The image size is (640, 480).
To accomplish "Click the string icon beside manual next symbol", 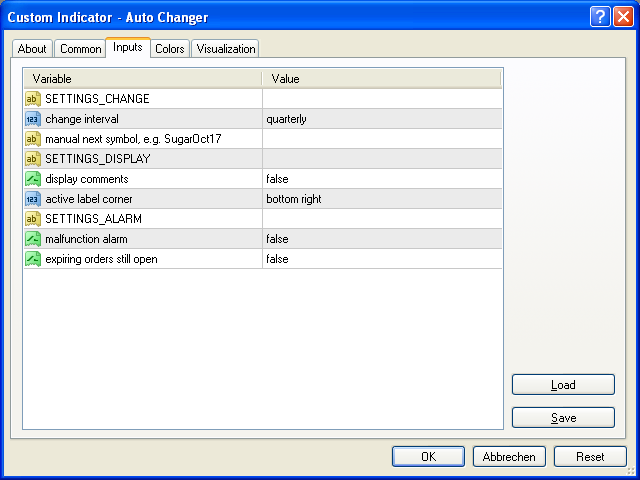I will 32,139.
